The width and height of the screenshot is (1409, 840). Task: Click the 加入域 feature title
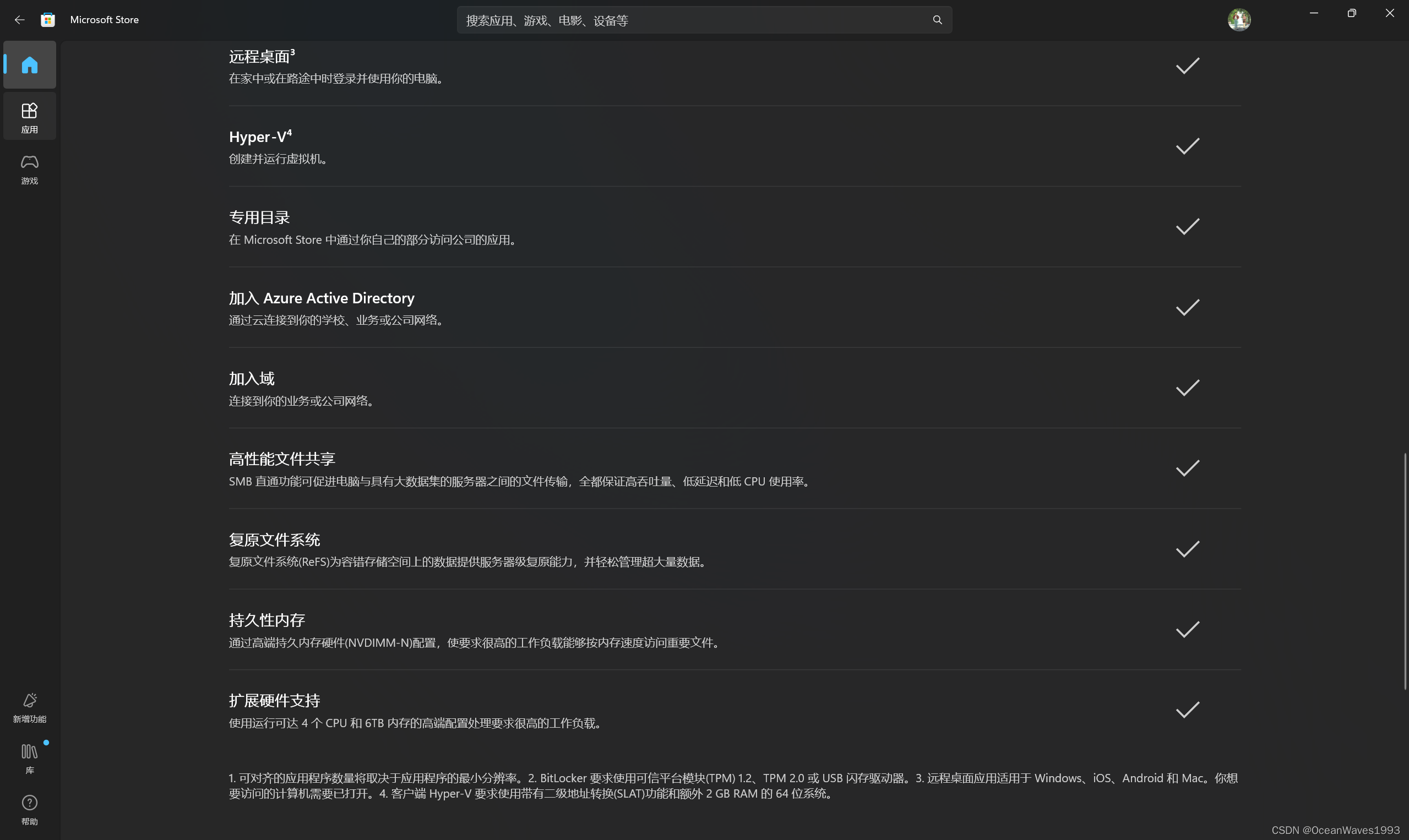252,379
